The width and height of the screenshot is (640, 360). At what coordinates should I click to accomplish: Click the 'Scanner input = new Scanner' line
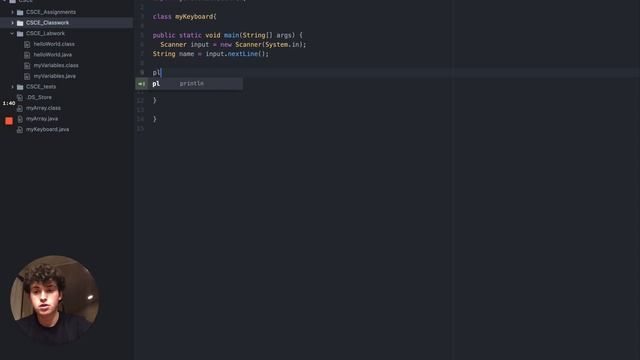[x=233, y=45]
